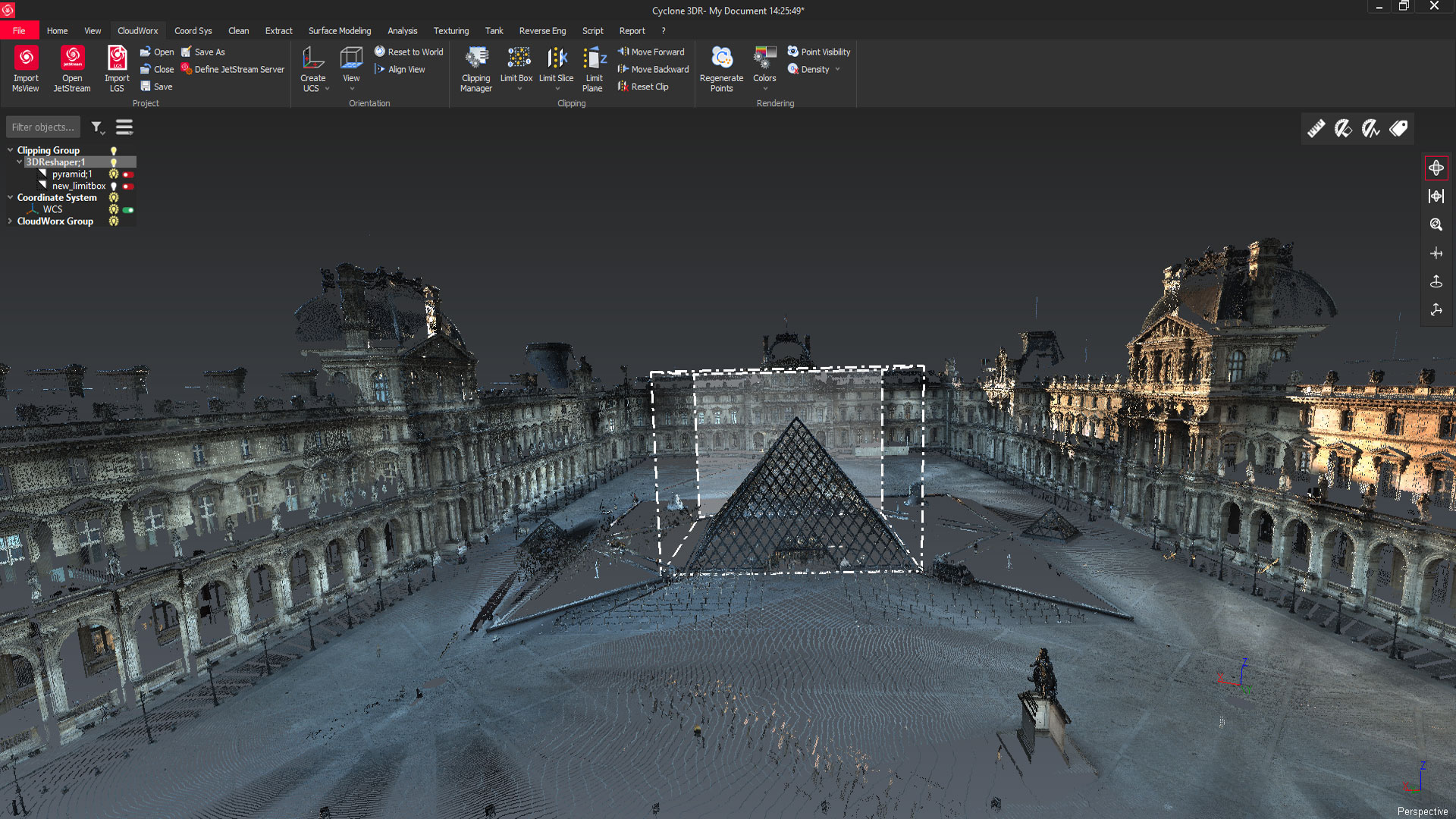Click the Filter objects input field
Viewport: 1456px width, 819px height.
42,127
